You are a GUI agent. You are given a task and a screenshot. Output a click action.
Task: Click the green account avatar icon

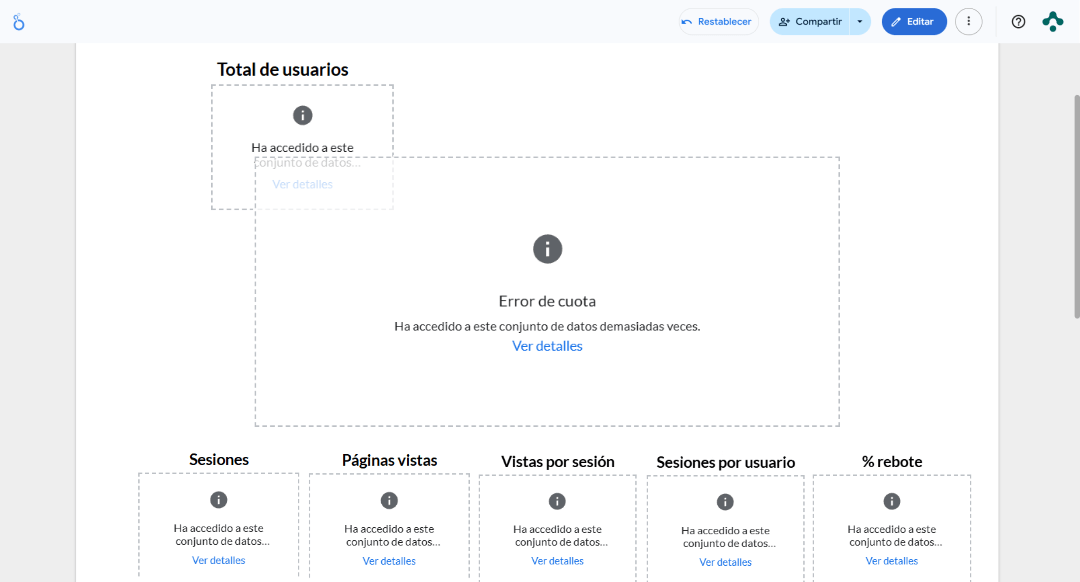coord(1052,22)
